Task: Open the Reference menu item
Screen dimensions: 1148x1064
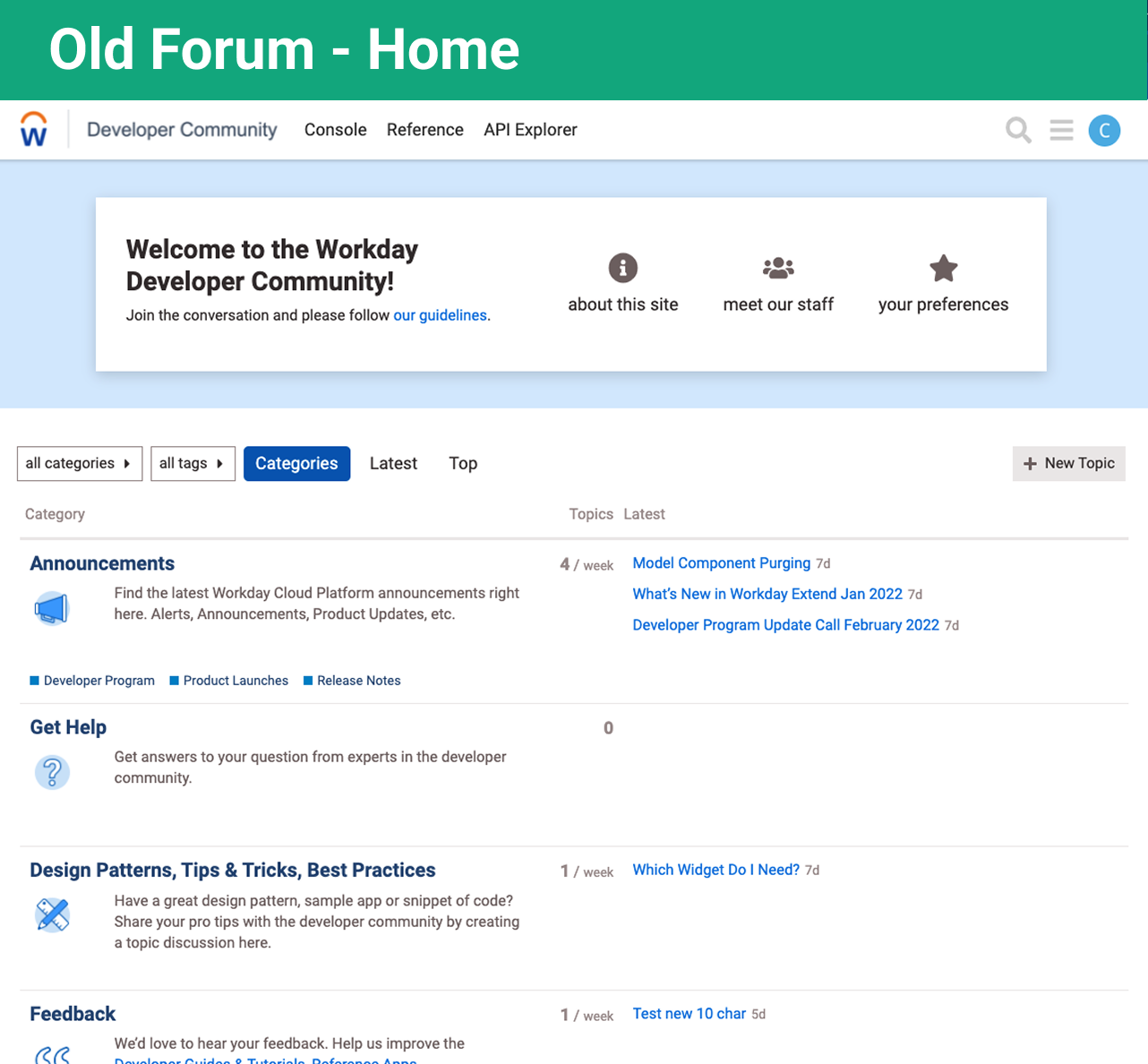Action: coord(425,130)
